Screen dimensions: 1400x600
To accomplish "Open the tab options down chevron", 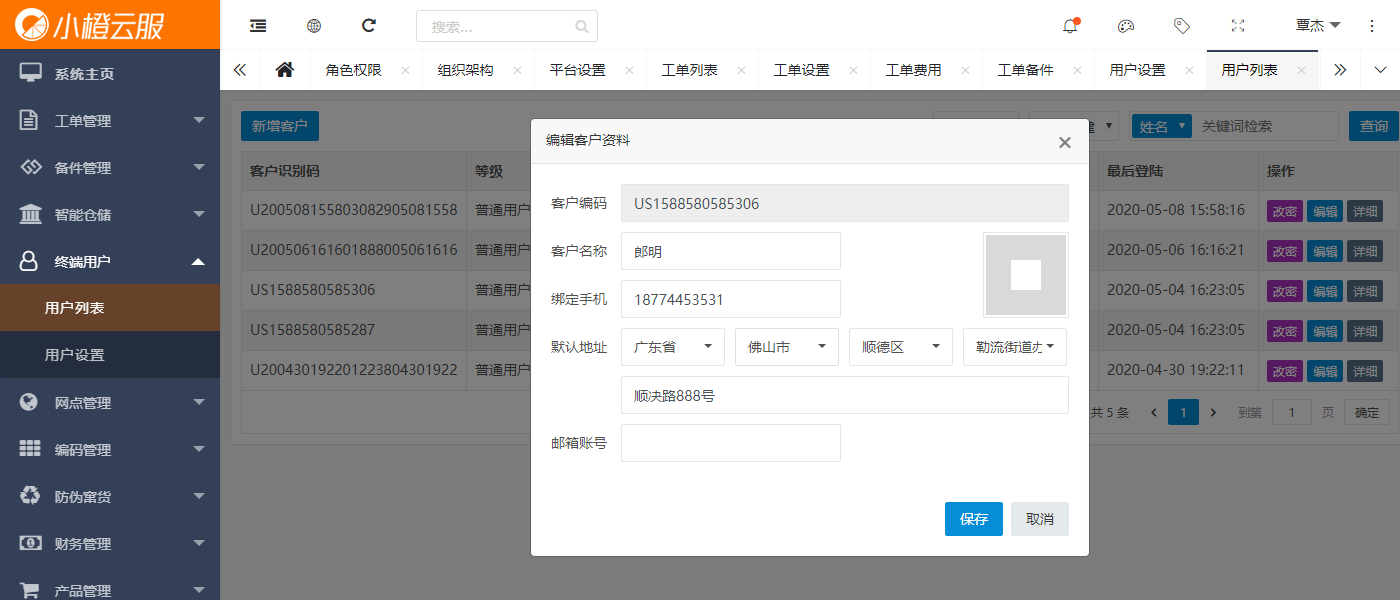I will [1380, 70].
